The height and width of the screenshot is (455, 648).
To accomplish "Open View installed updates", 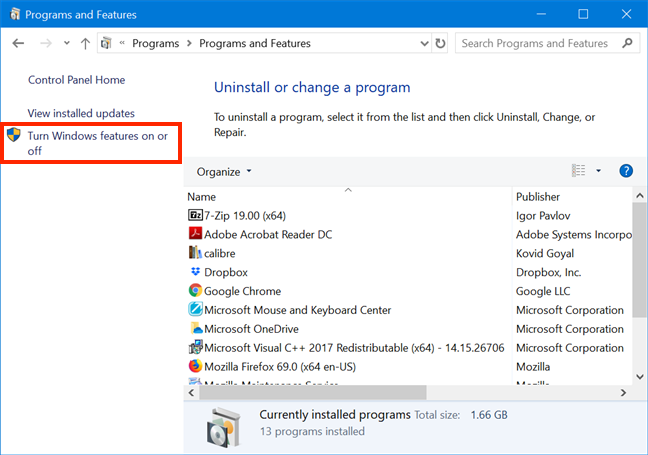I will [x=81, y=113].
